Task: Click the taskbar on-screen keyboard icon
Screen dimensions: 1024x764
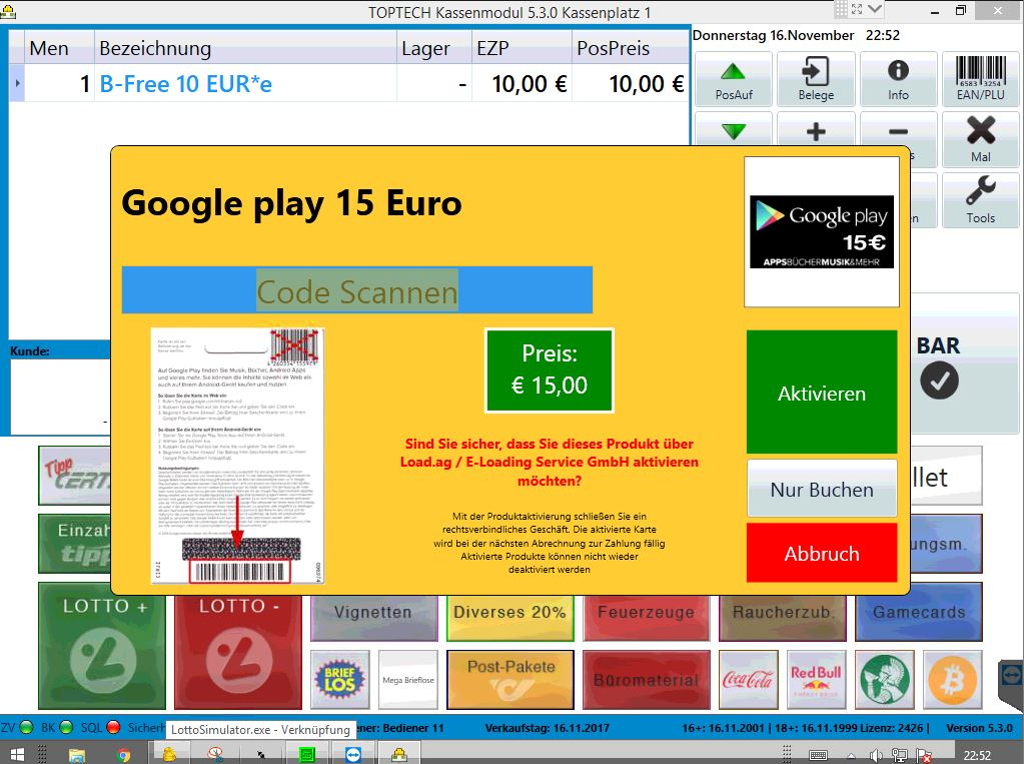Action: (x=818, y=756)
